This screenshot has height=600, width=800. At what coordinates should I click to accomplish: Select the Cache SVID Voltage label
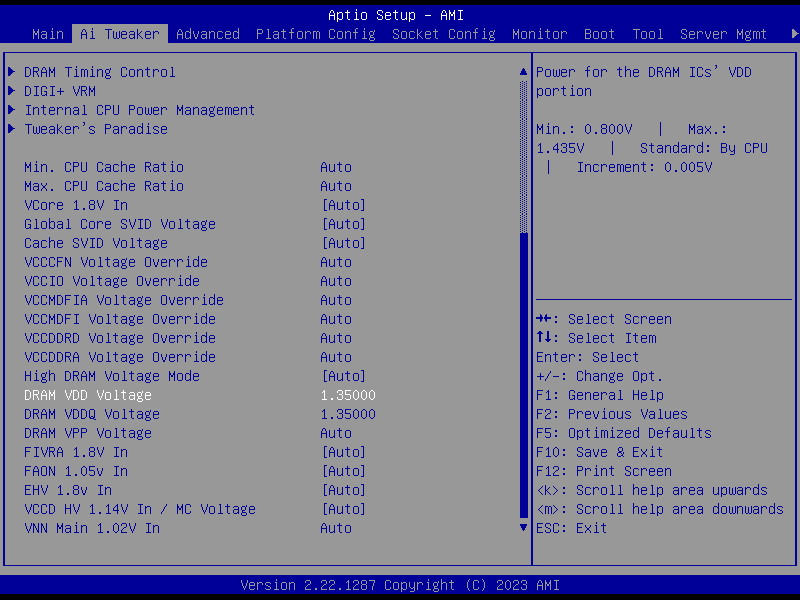(96, 243)
